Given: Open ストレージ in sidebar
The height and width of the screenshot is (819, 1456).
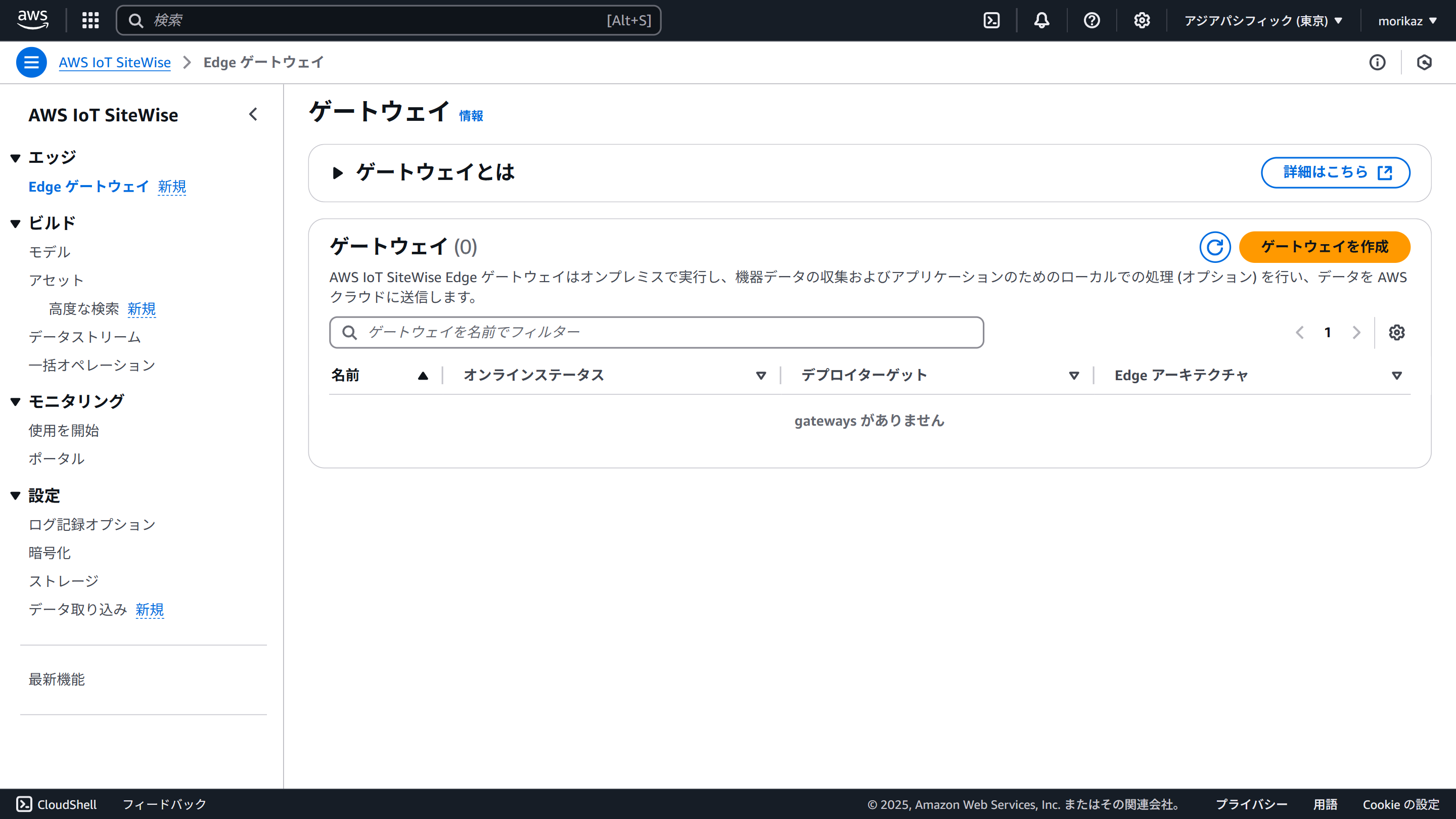Looking at the screenshot, I should 64,581.
